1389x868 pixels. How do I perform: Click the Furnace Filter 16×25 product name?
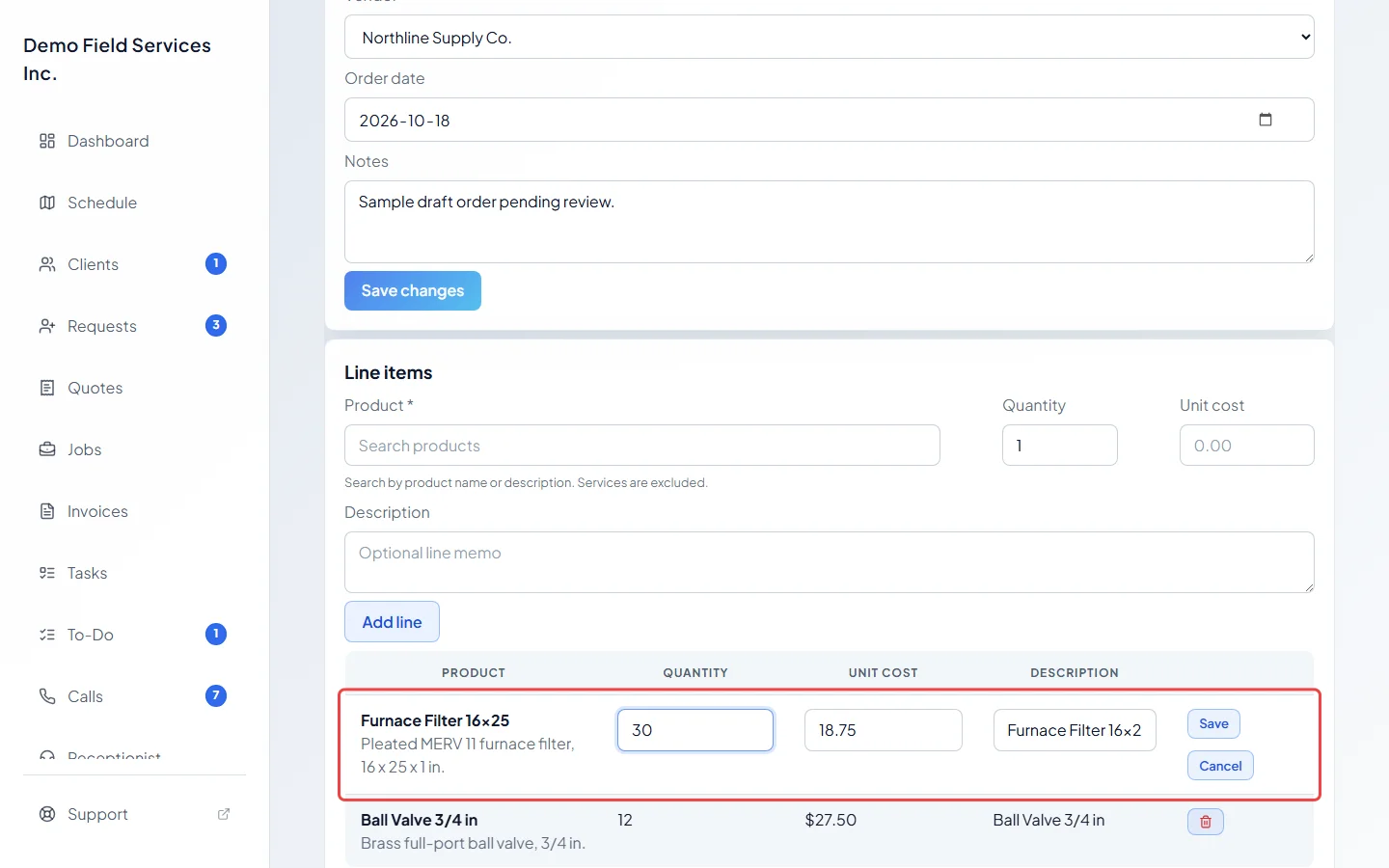(x=435, y=720)
